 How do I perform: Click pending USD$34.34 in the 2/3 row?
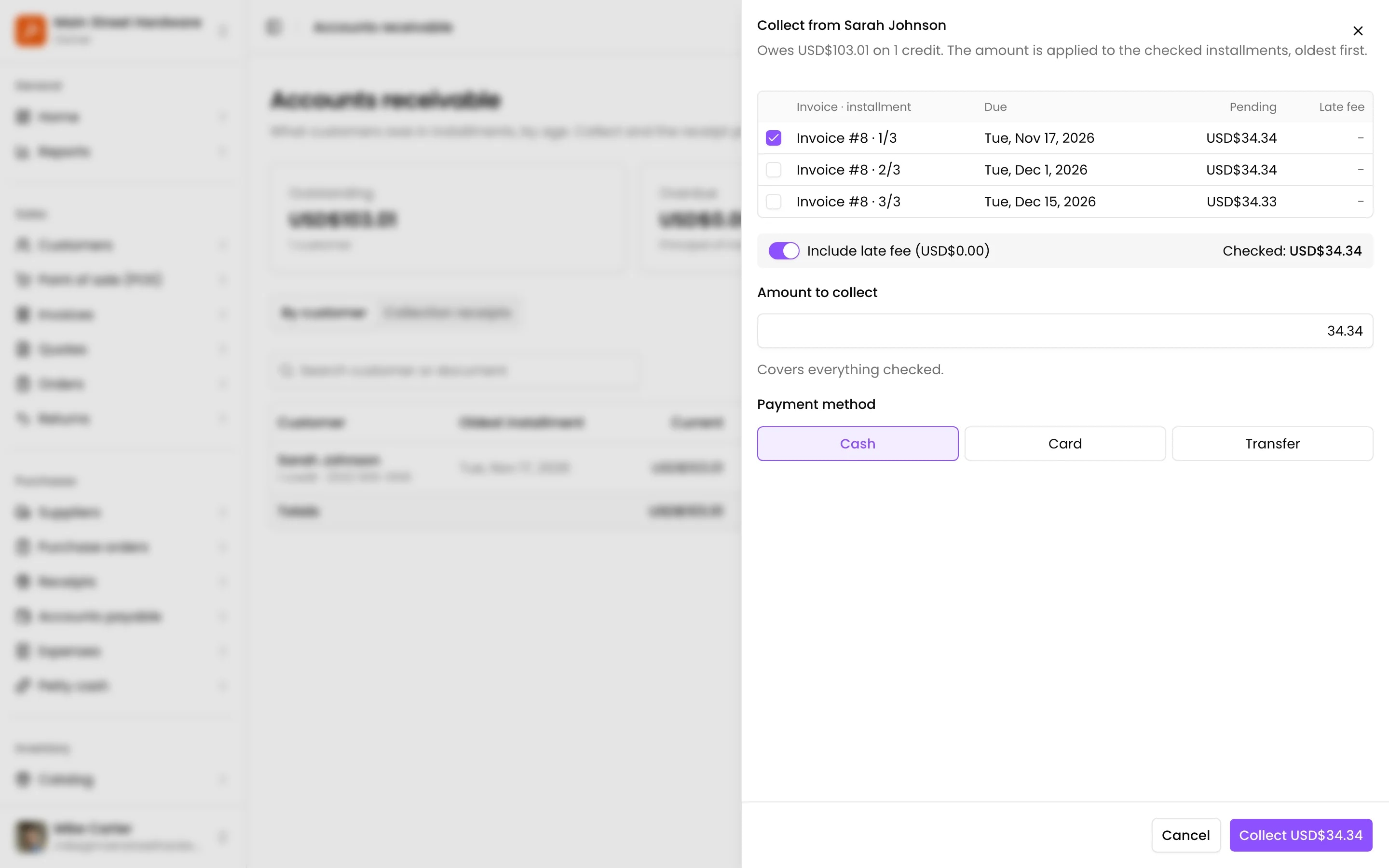point(1241,170)
